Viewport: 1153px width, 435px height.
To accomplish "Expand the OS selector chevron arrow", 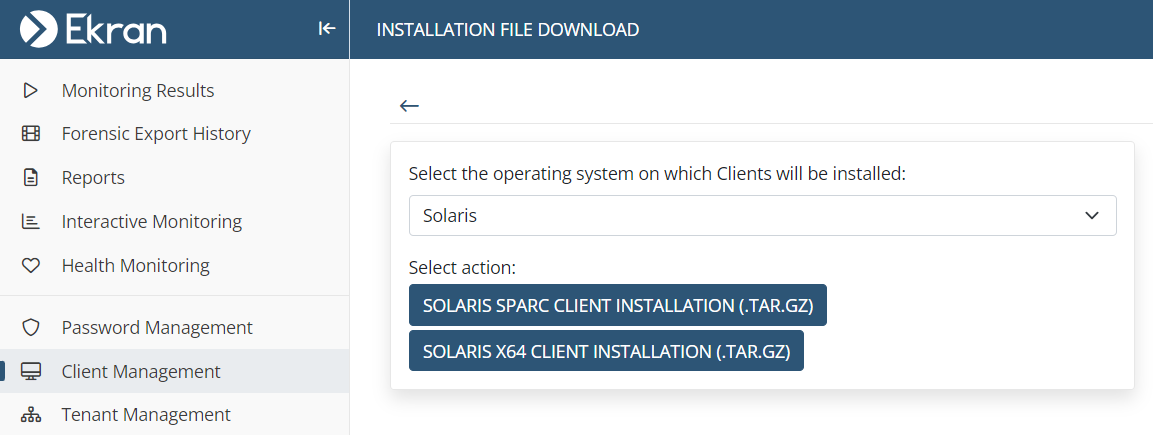I will 1092,216.
